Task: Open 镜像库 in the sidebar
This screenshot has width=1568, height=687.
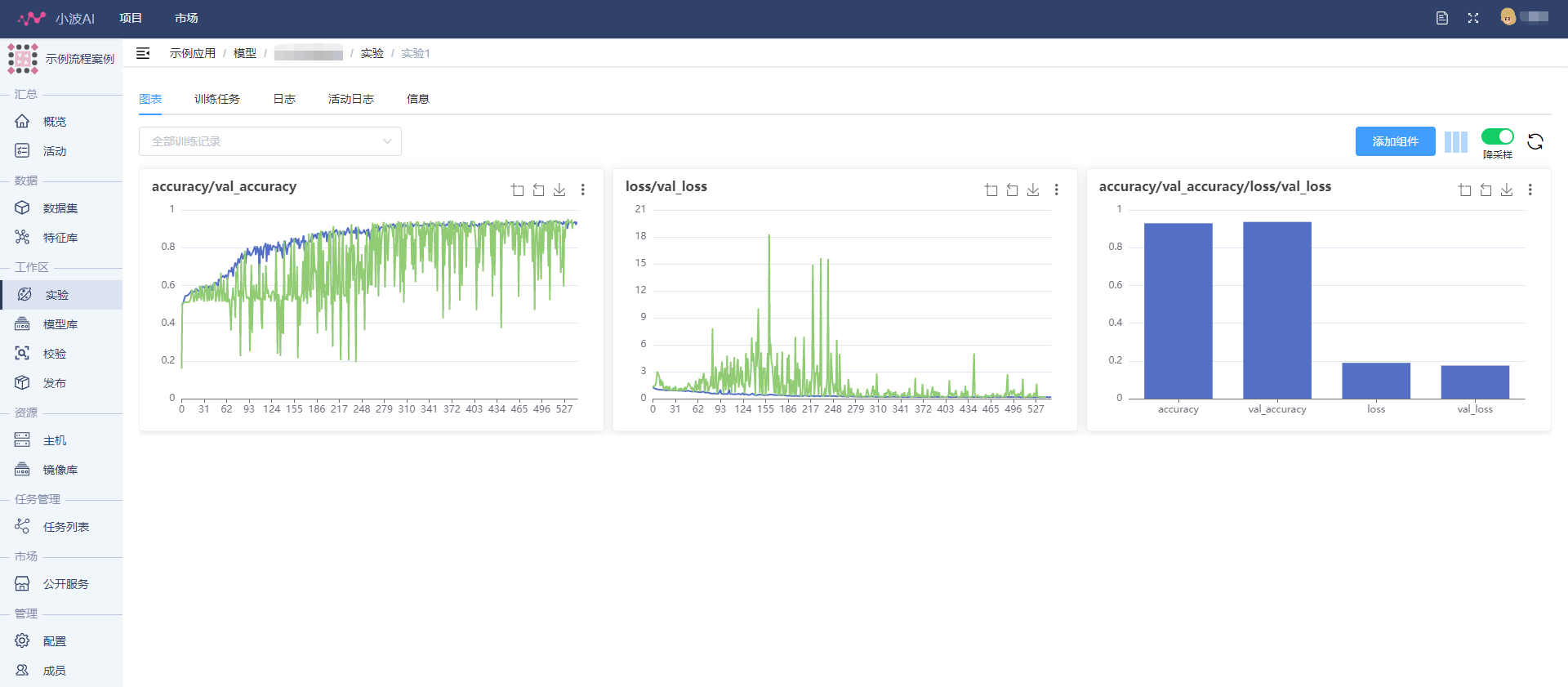Action: [x=61, y=470]
